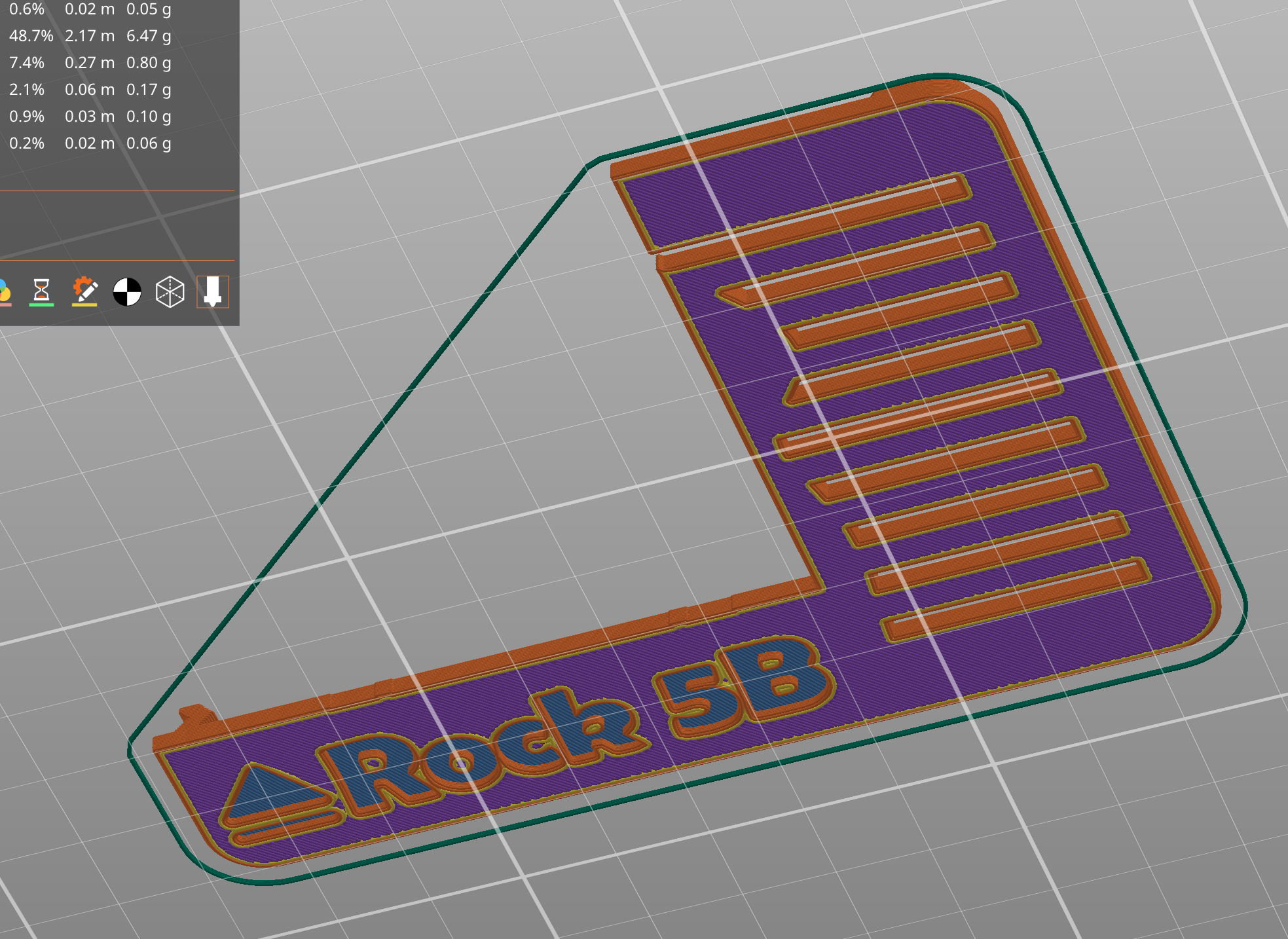Toggle the 0.2% legend row visibility

click(x=26, y=142)
